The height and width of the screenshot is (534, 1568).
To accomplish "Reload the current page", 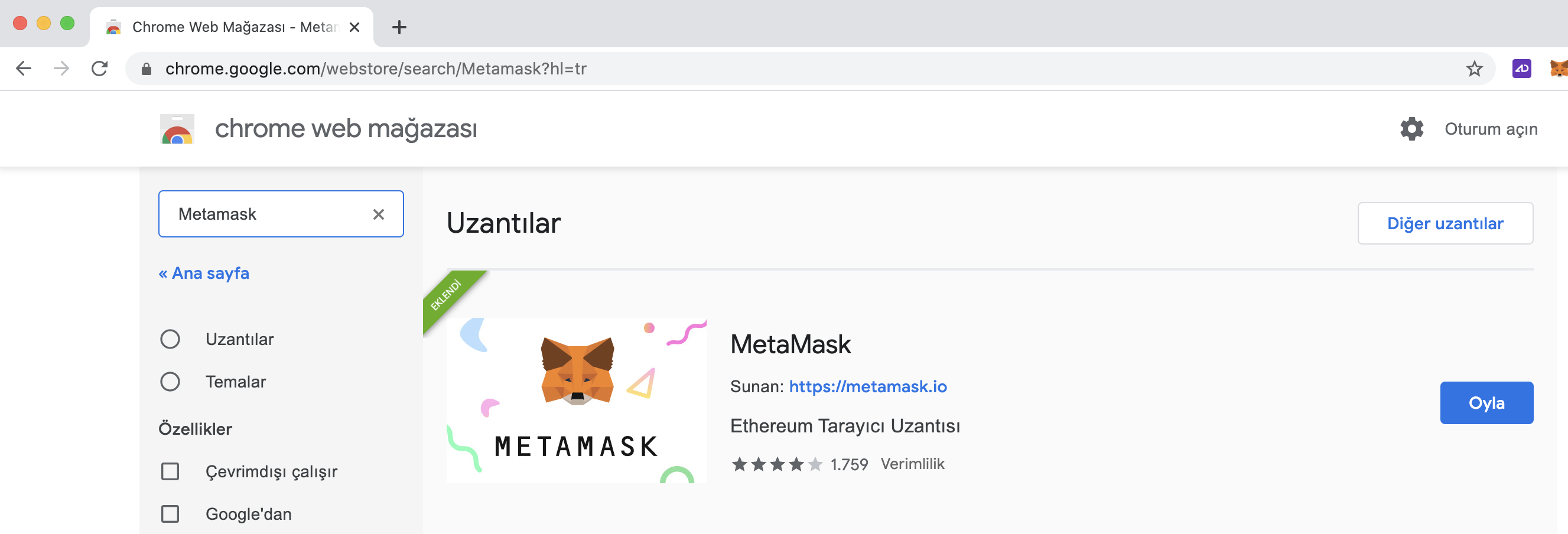I will pos(100,68).
